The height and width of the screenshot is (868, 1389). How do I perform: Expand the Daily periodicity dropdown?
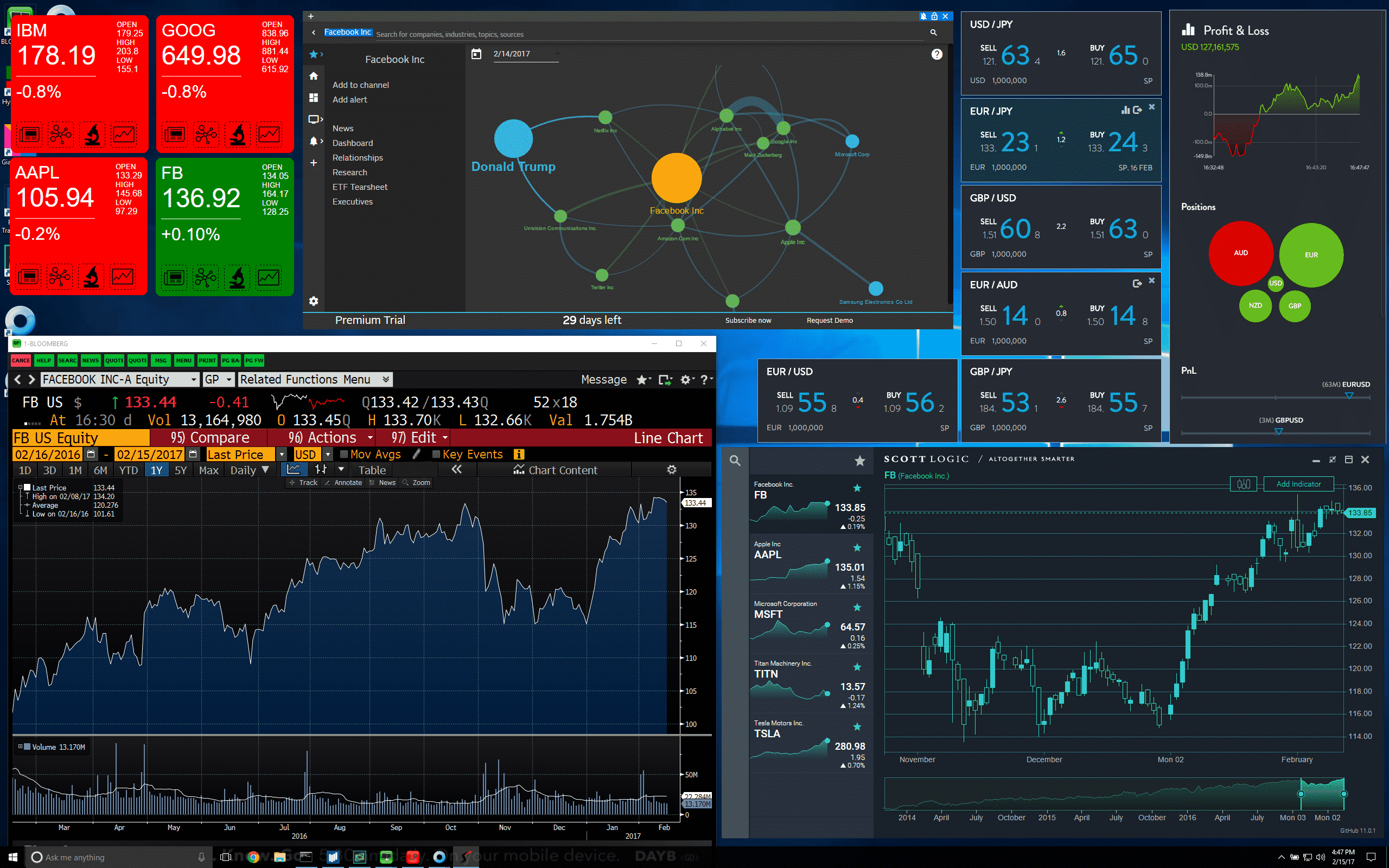click(265, 470)
